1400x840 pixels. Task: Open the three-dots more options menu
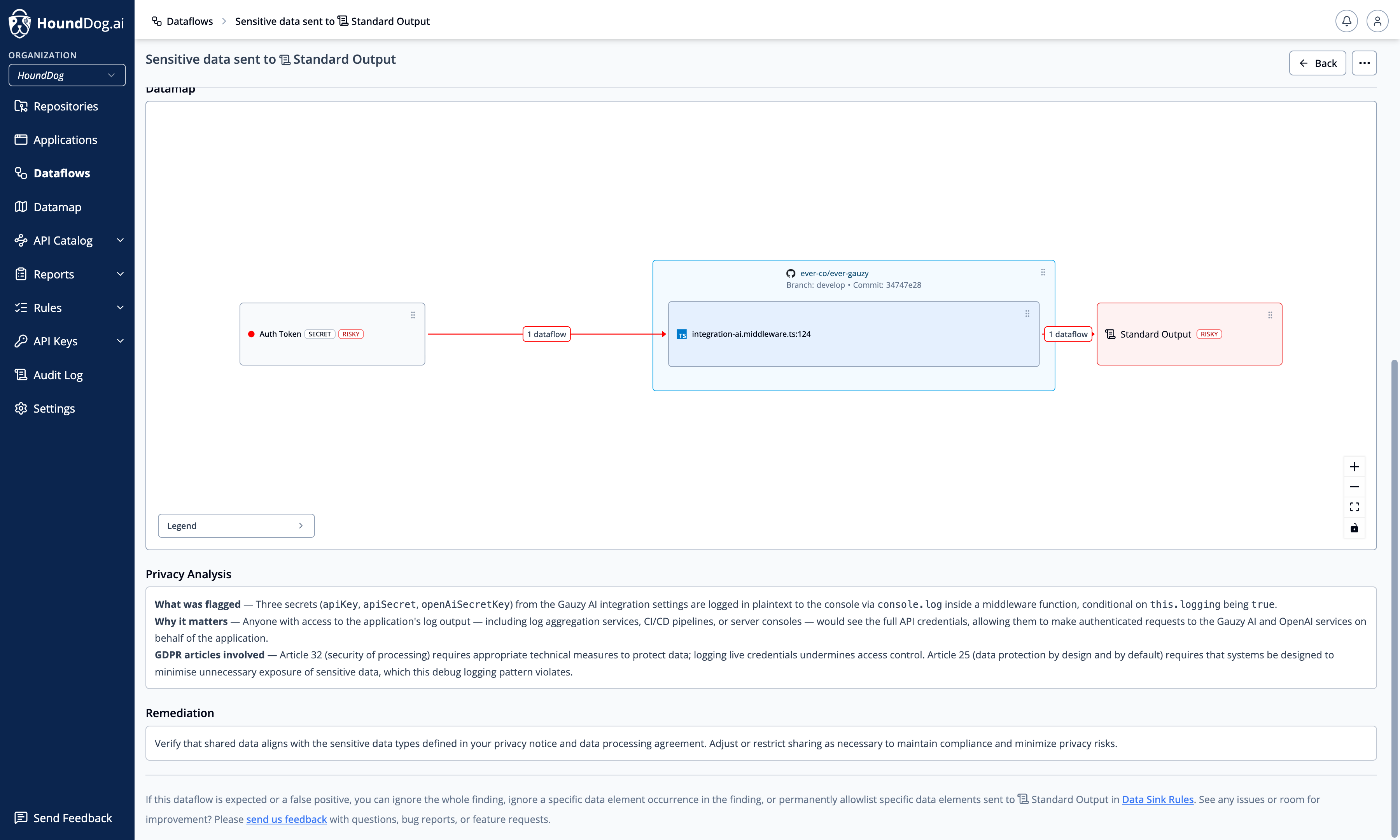[x=1364, y=63]
